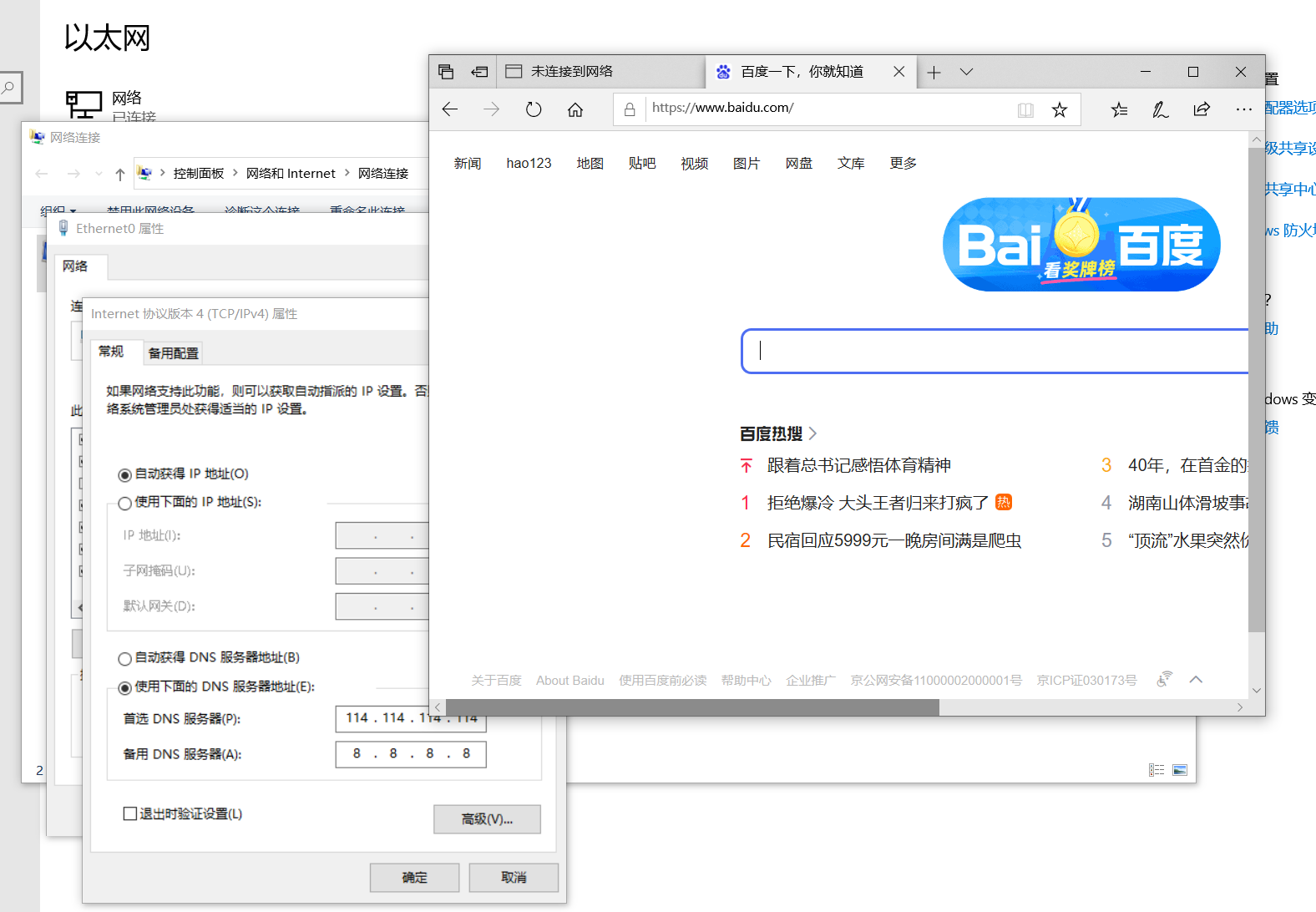Set these tabs aside icon

coord(479,72)
